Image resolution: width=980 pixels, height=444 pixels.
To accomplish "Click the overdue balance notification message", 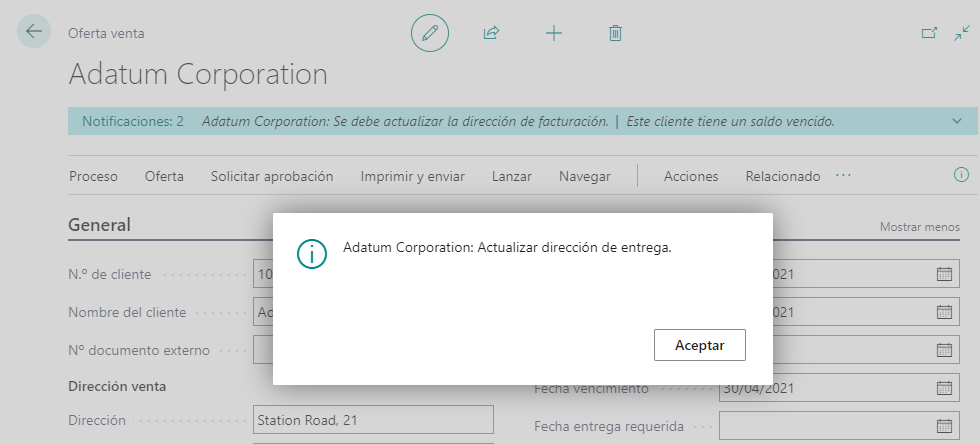I will (x=730, y=121).
